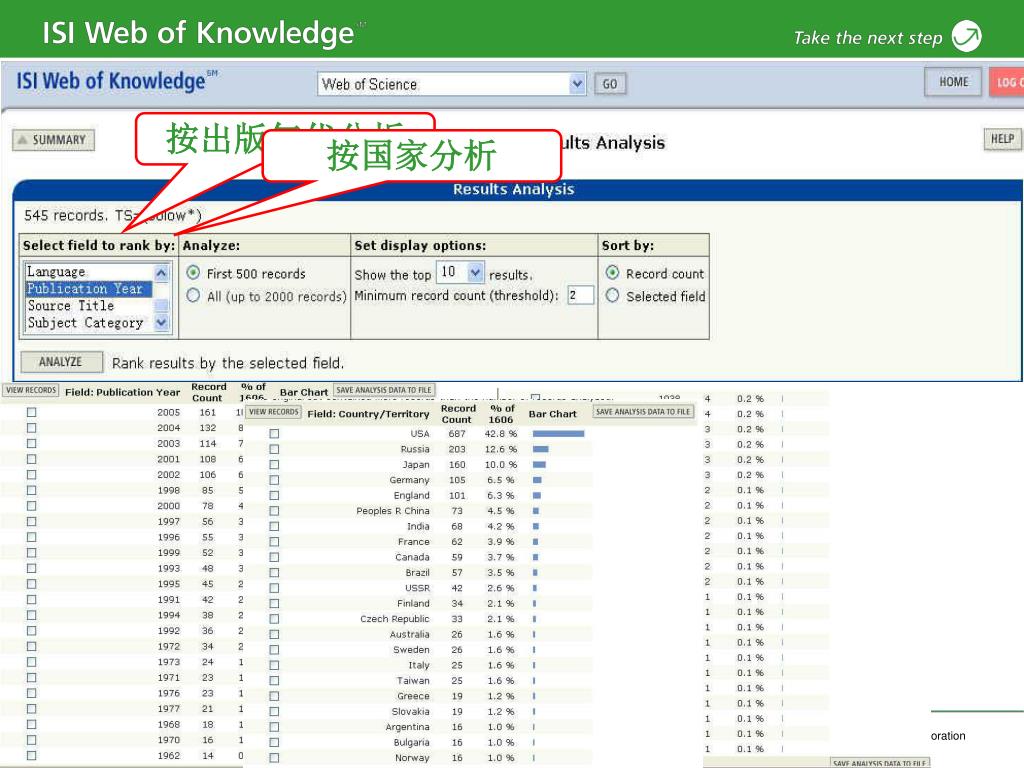Save Publication Year analysis data to file
This screenshot has width=1024, height=768.
point(384,390)
